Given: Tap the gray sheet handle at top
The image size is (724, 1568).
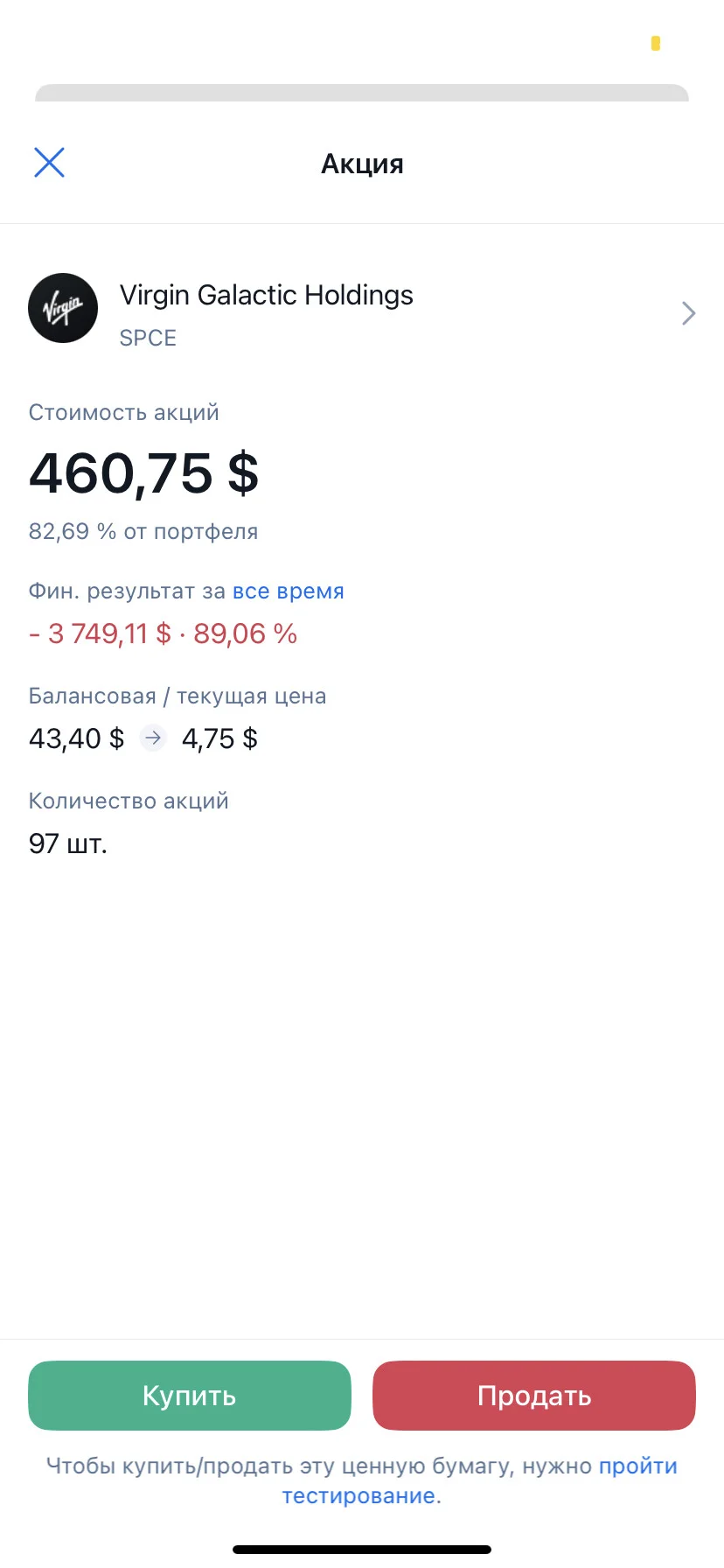Looking at the screenshot, I should [x=362, y=93].
